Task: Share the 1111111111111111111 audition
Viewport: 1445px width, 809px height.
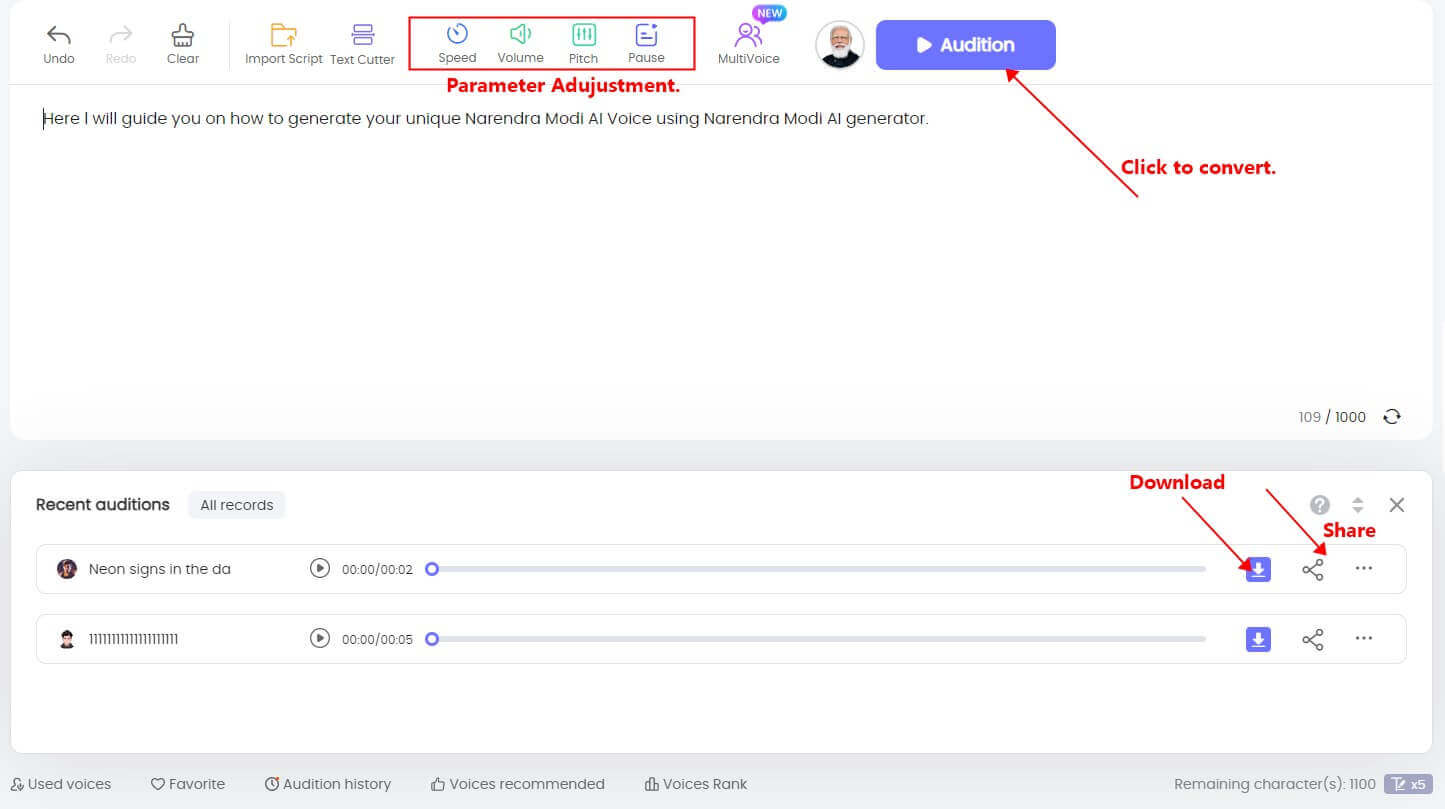Action: pyautogui.click(x=1313, y=640)
